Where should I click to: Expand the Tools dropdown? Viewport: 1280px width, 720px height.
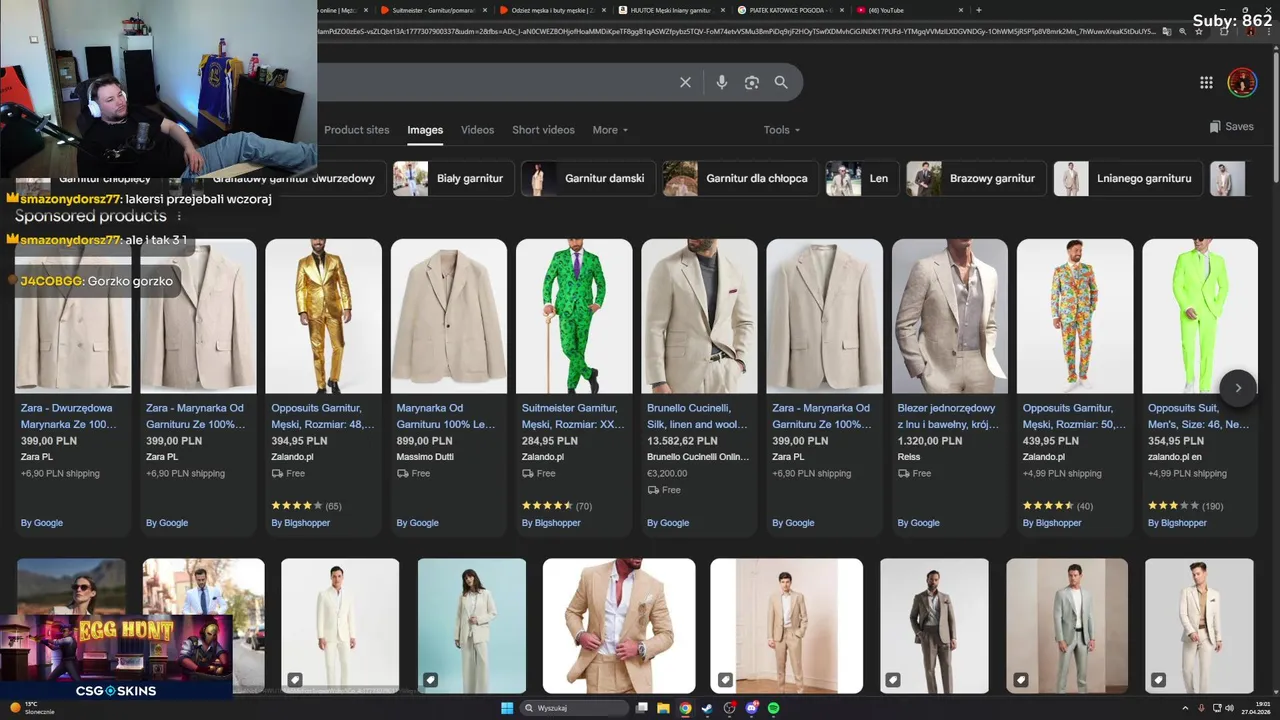pyautogui.click(x=782, y=130)
